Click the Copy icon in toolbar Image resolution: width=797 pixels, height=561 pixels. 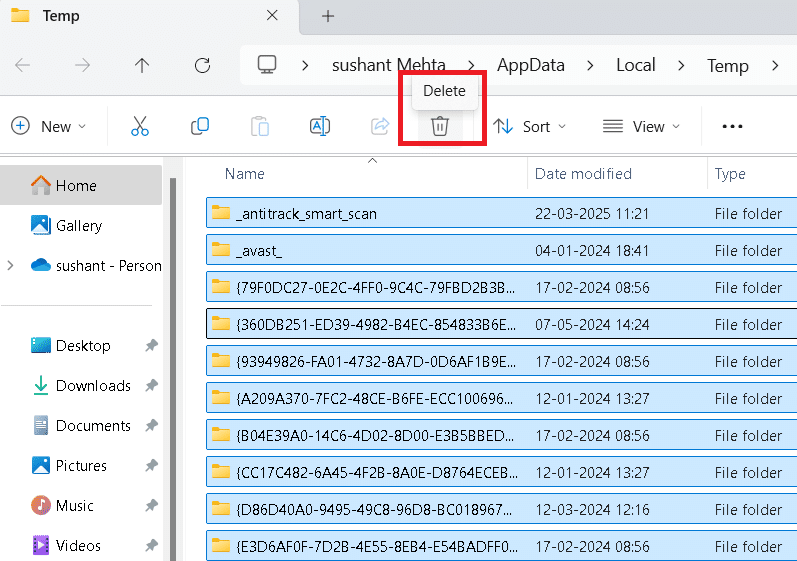click(200, 126)
